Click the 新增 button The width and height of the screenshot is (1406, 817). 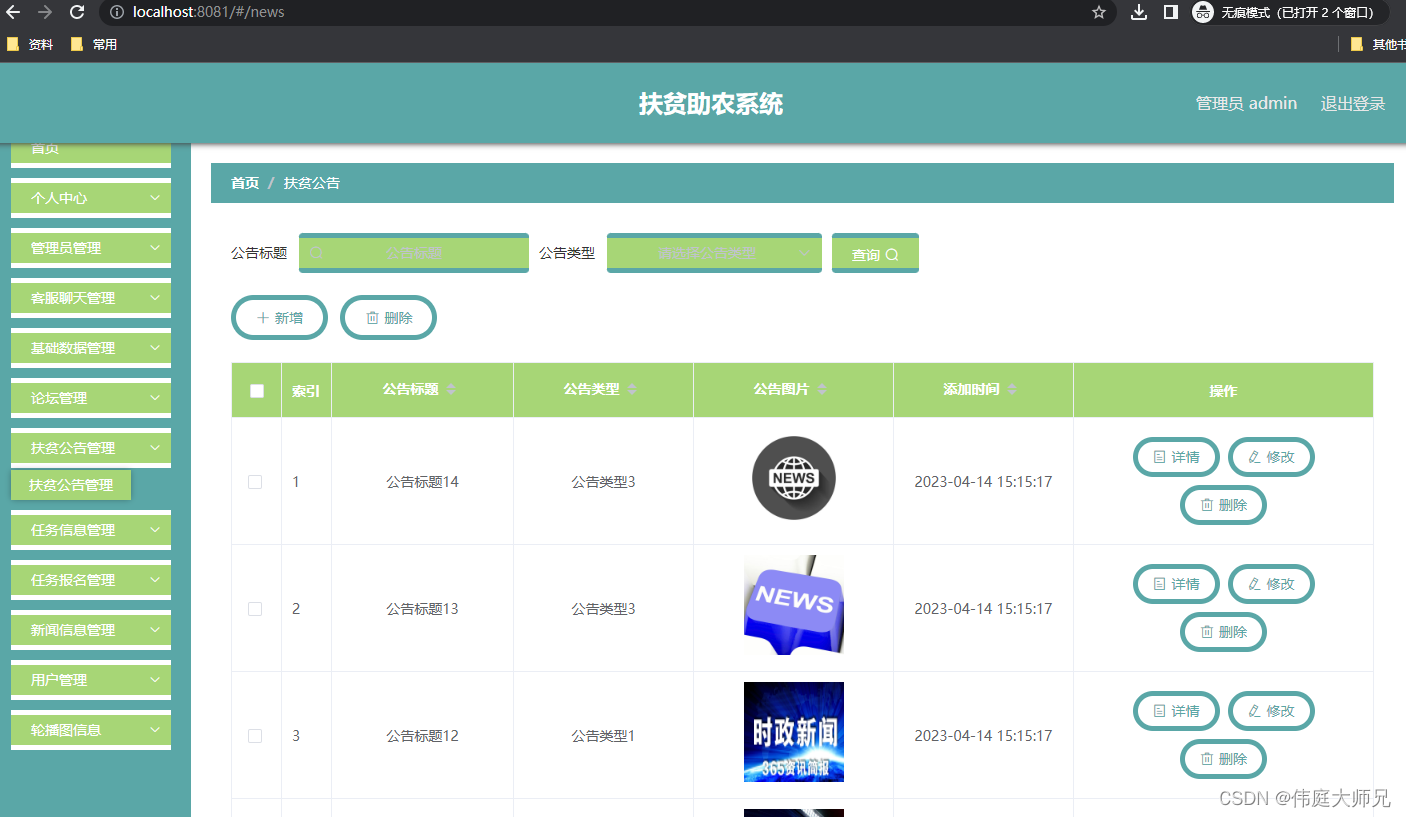[x=280, y=318]
